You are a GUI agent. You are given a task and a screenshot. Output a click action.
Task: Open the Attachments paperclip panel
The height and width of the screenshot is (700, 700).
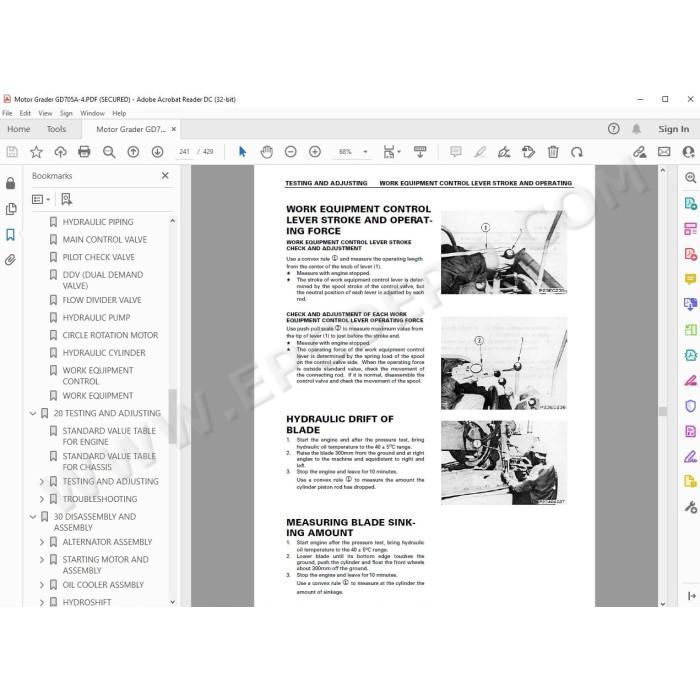[x=10, y=260]
